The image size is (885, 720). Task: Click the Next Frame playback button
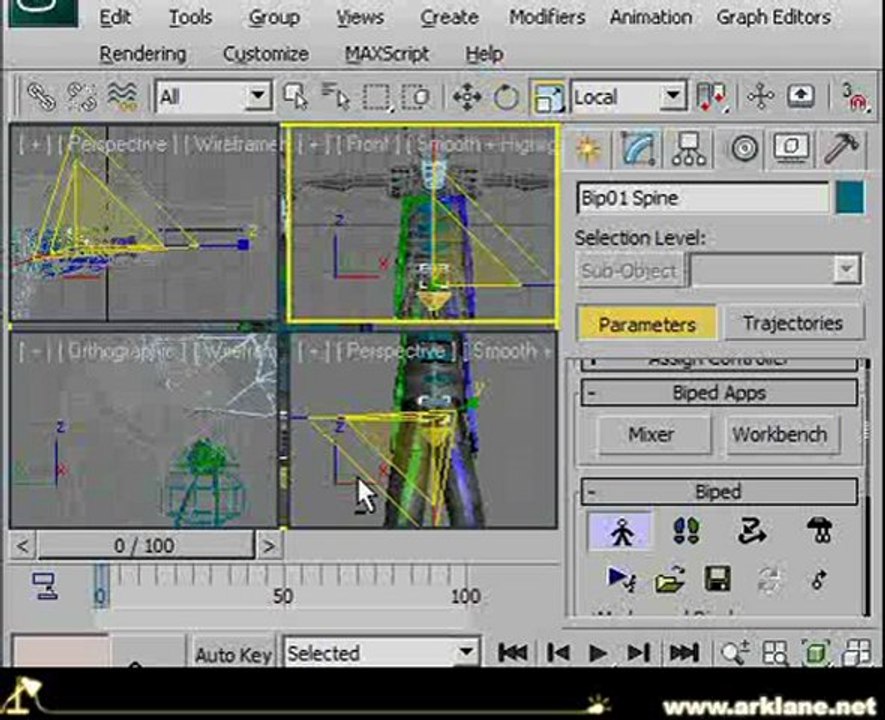tap(639, 653)
